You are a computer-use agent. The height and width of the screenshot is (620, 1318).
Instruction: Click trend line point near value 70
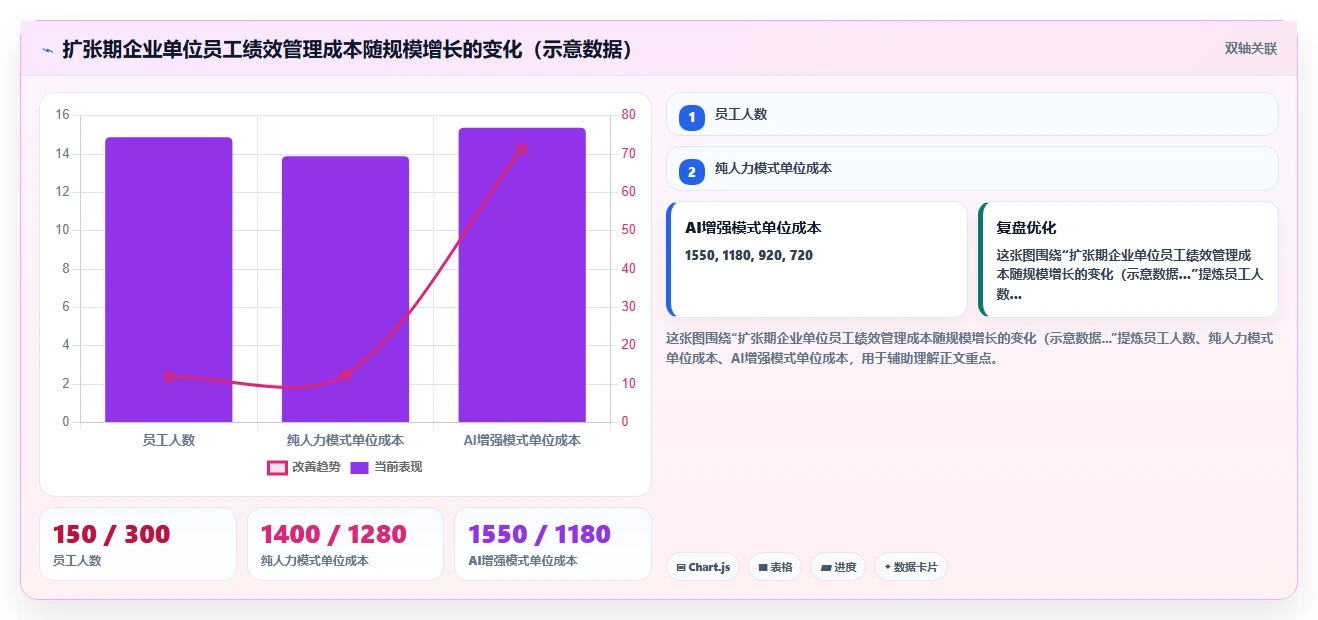click(x=522, y=149)
